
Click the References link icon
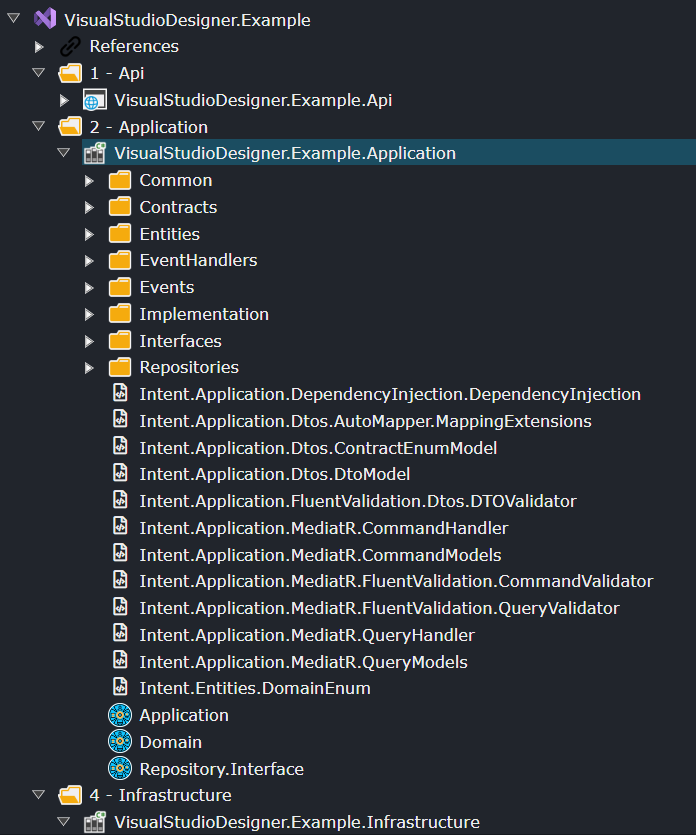pos(70,46)
